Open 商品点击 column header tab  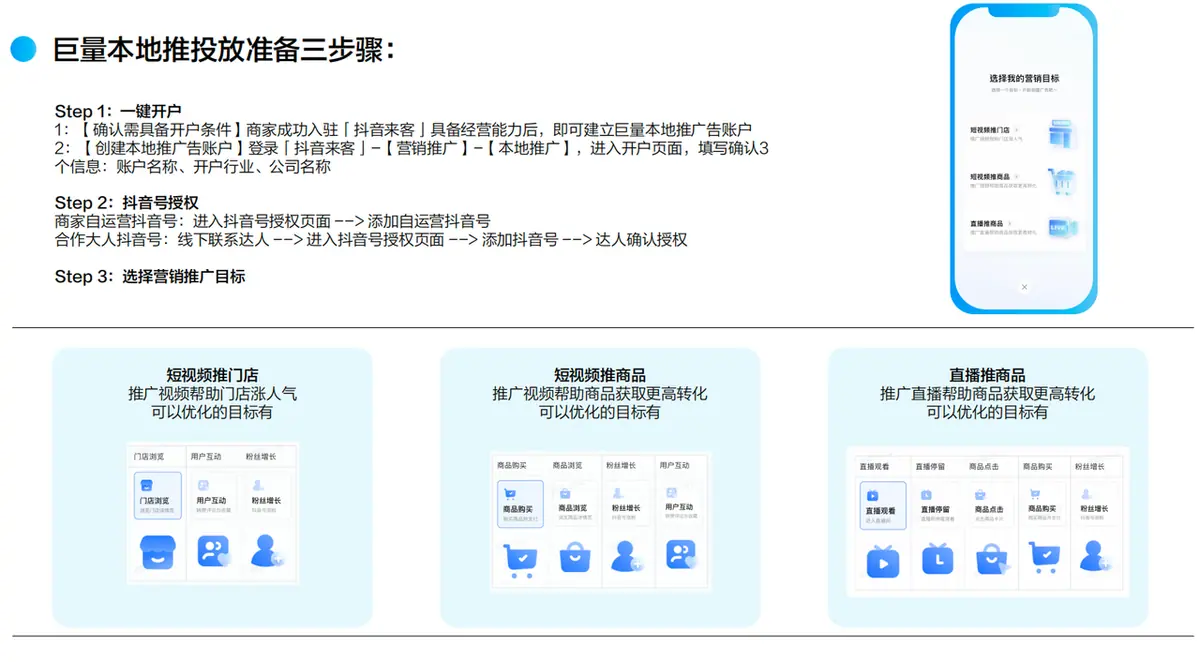tap(983, 466)
